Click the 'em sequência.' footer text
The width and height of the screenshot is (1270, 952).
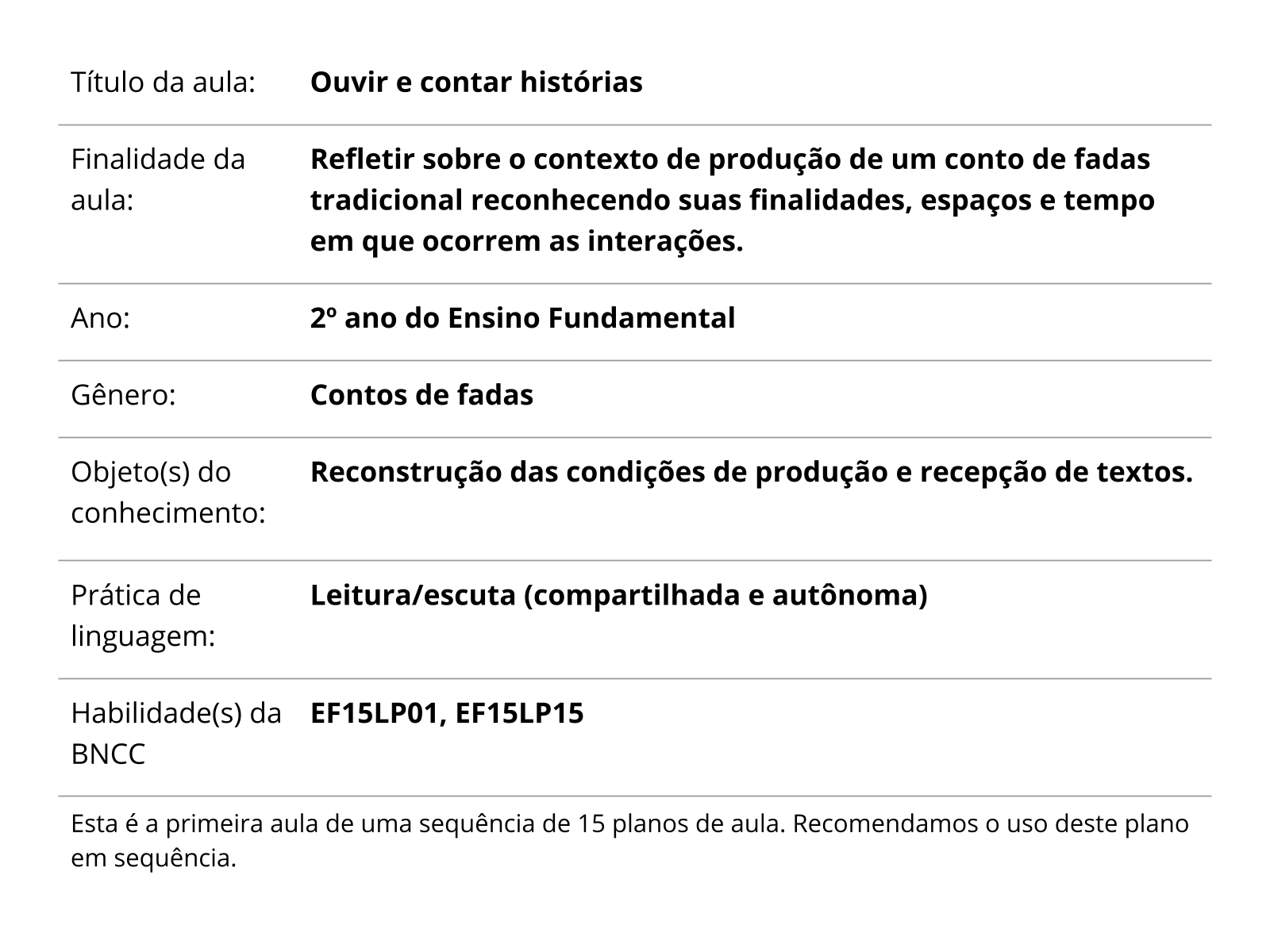(154, 858)
